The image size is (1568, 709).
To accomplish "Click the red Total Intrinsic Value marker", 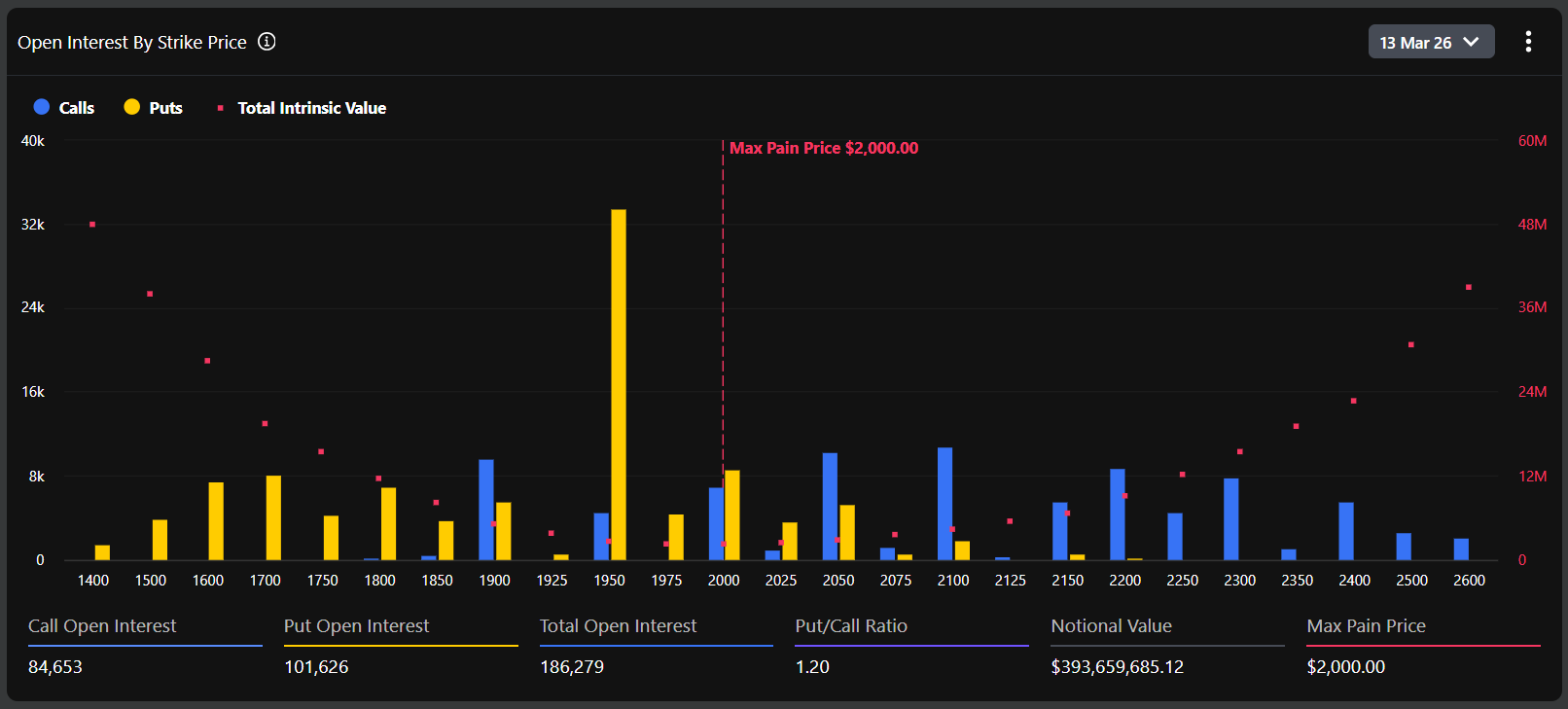I will (221, 108).
